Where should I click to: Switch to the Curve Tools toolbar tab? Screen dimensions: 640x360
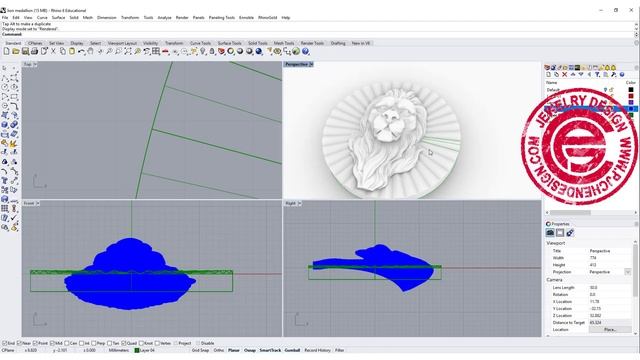click(x=200, y=43)
